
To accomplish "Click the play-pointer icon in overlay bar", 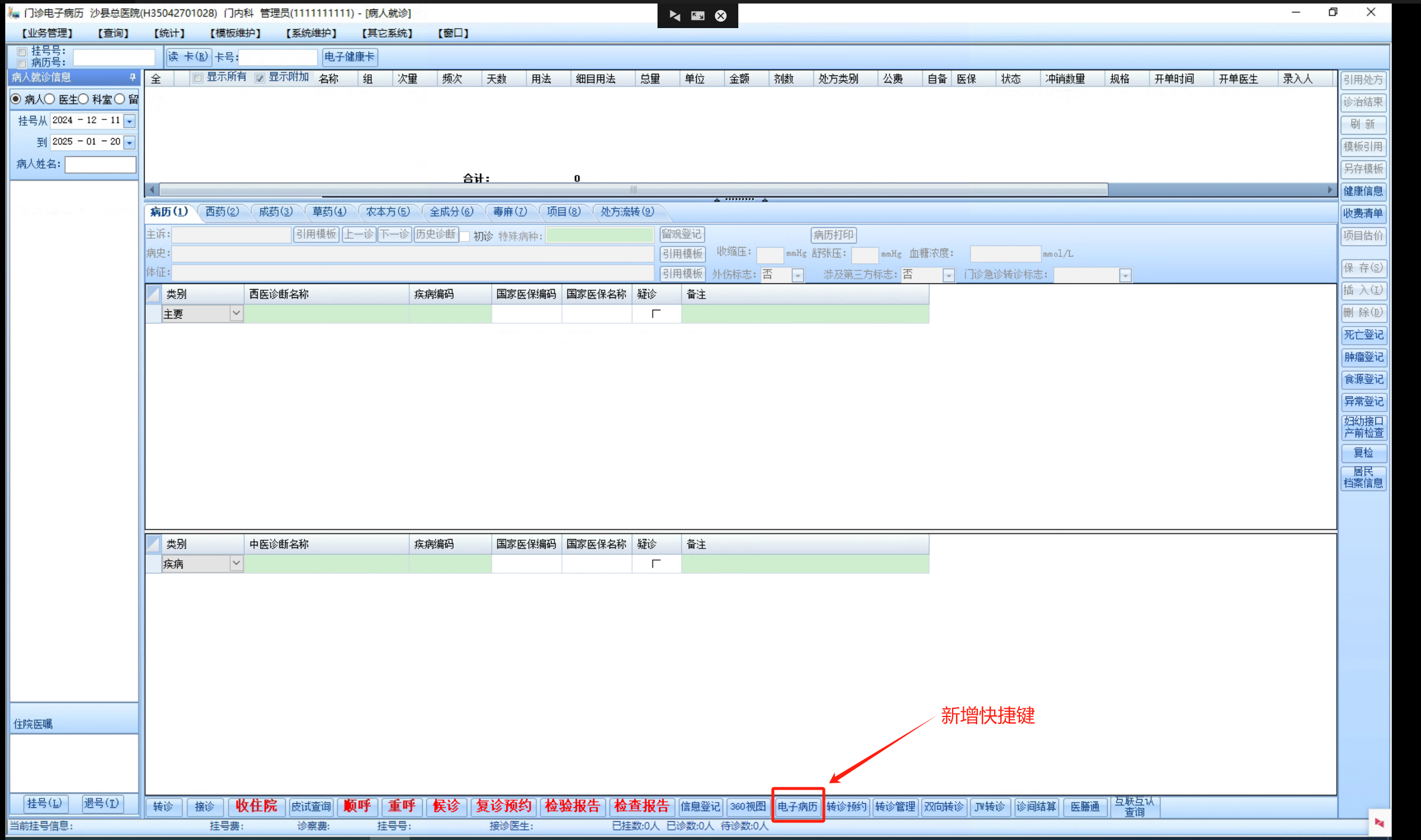I will pyautogui.click(x=674, y=16).
